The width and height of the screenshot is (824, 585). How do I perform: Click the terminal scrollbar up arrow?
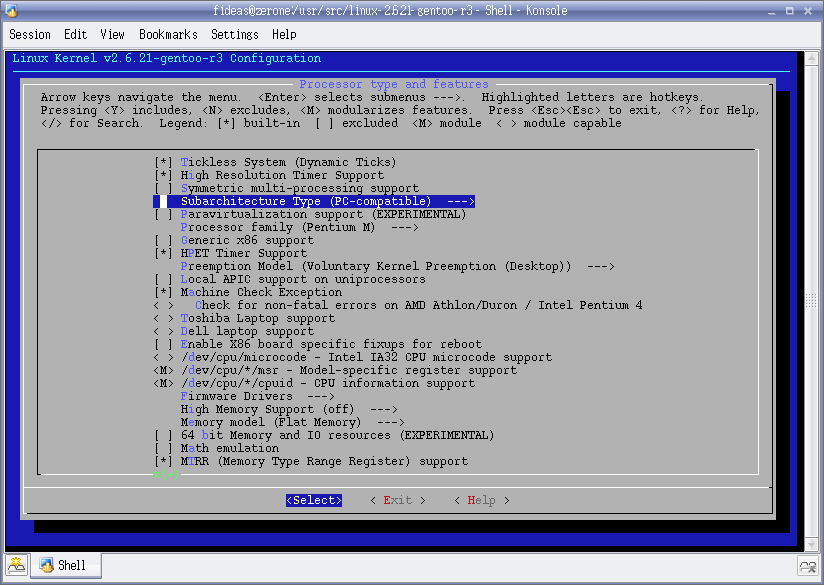pyautogui.click(x=811, y=57)
